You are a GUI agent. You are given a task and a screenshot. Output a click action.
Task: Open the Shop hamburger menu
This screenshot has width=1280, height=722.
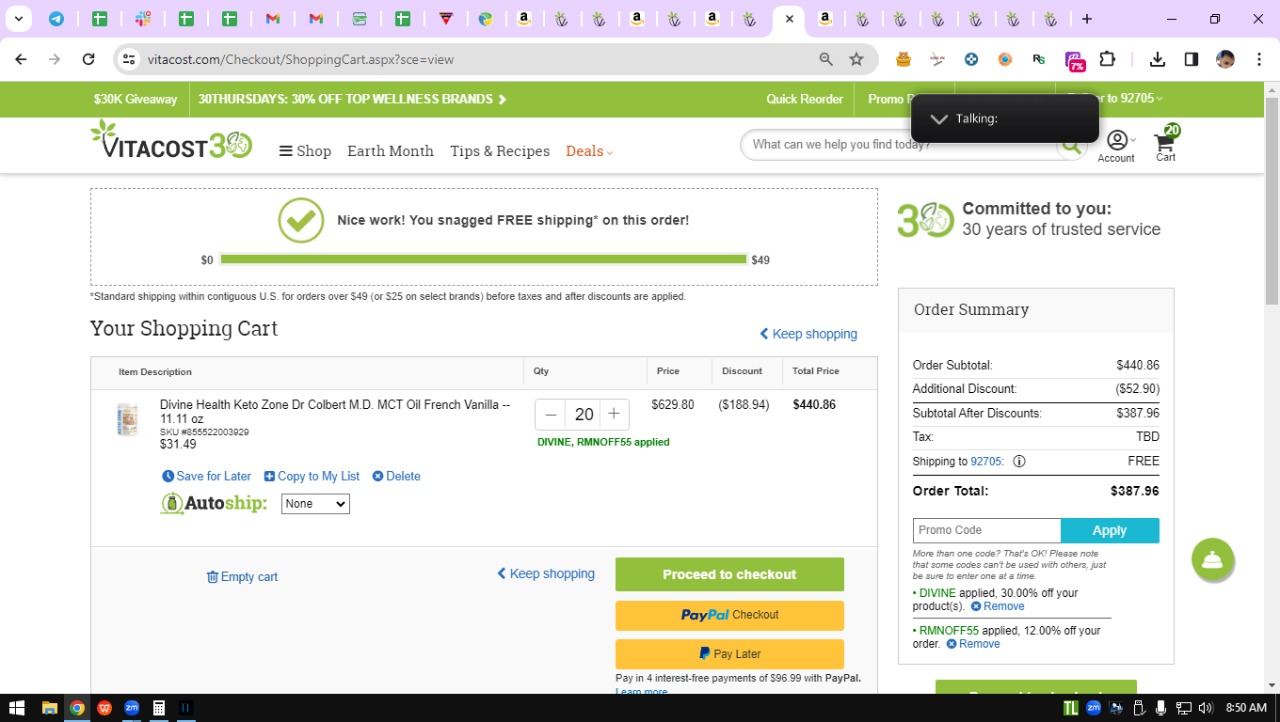[305, 151]
